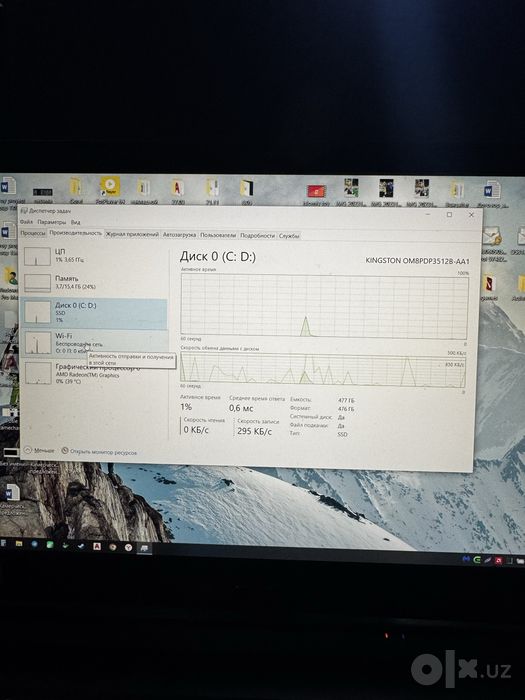Viewport: 525px width, 700px height.
Task: Select the Диск 0 (C: D:) sidebar item
Action: tap(94, 313)
